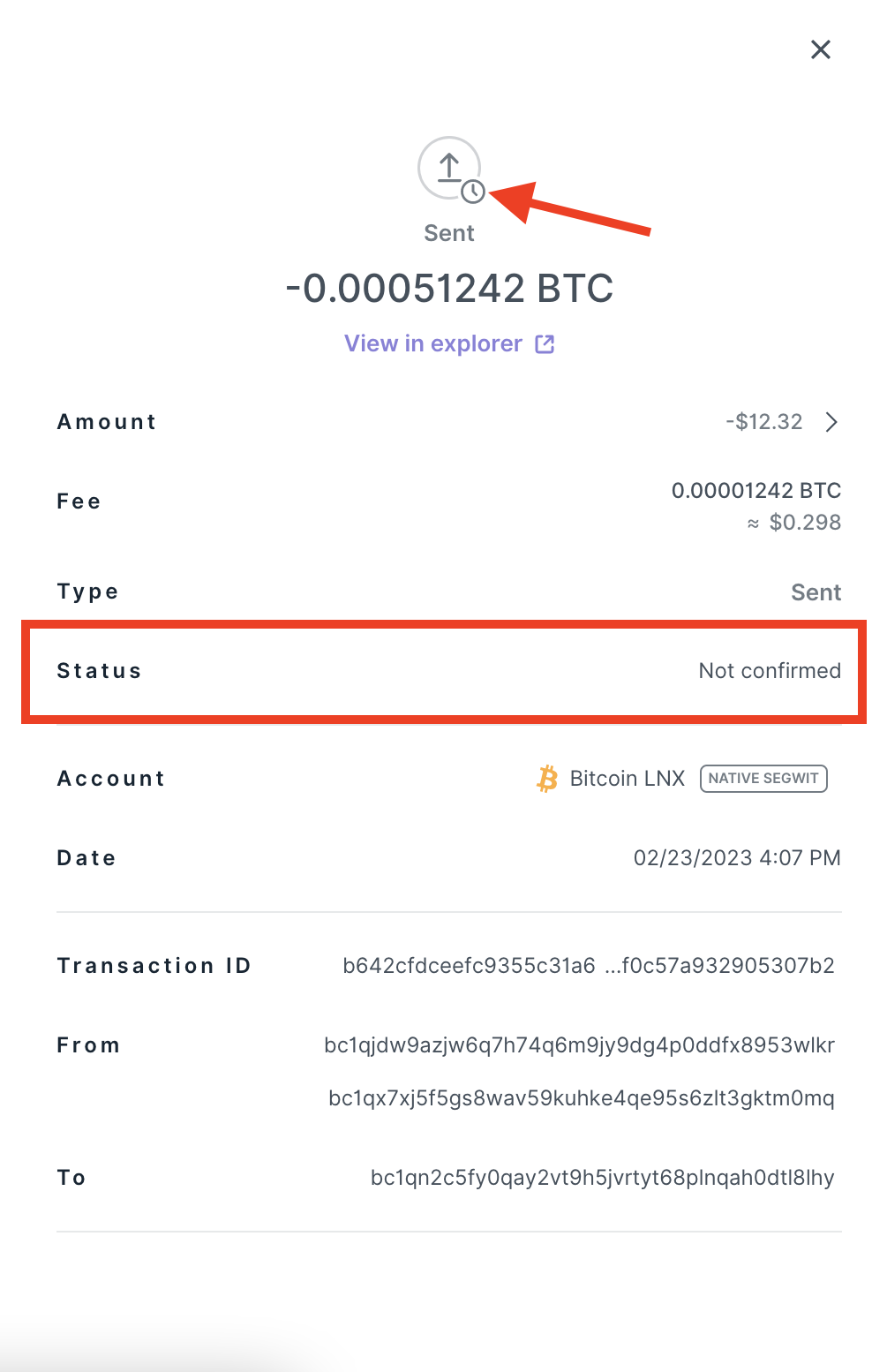Click the -0.00051242 BTC amount heading
This screenshot has width=872, height=1372.
pyautogui.click(x=449, y=289)
